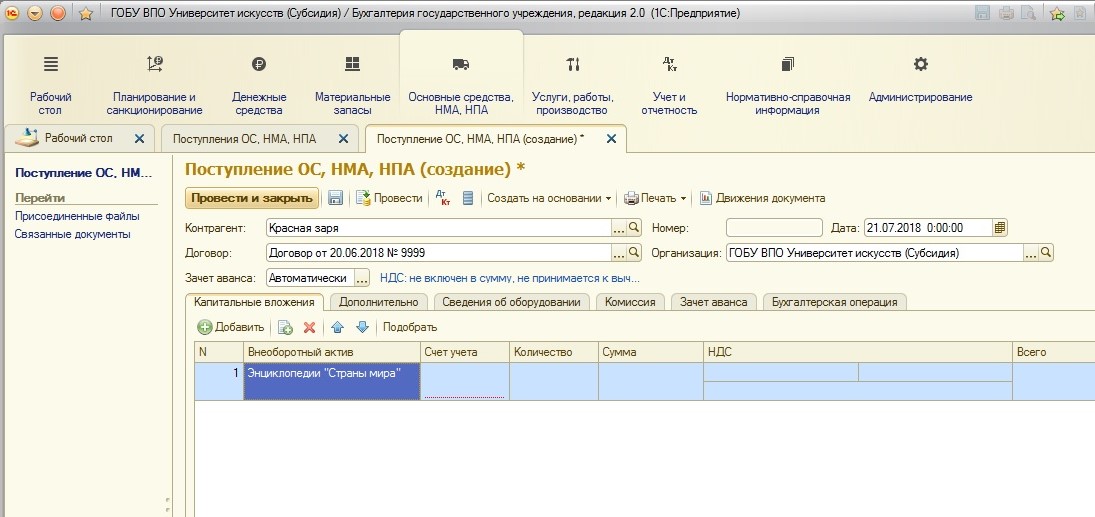
Task: Expand the Печать dropdown menu
Action: [x=656, y=198]
